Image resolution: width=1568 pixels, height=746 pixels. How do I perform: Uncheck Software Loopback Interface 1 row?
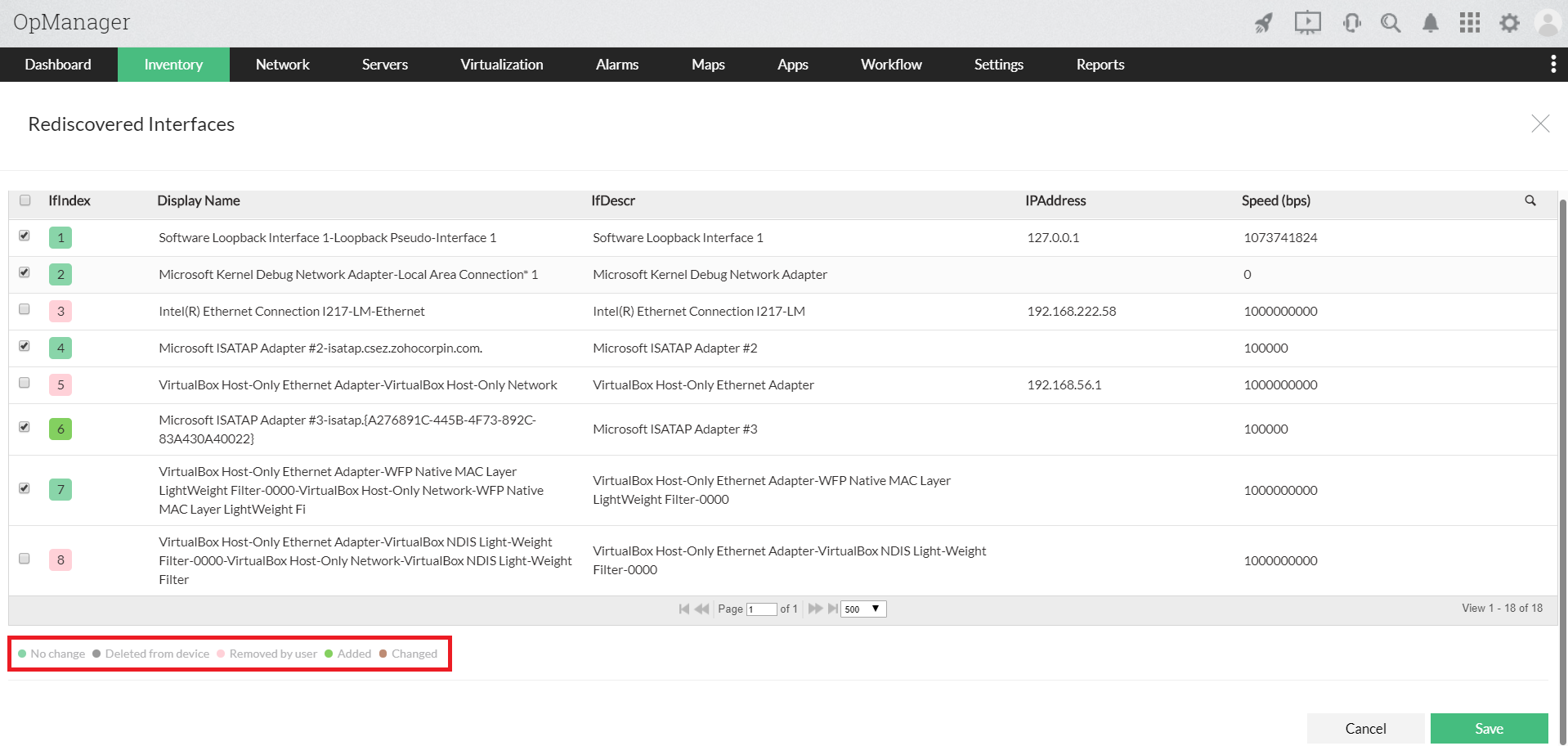point(25,236)
